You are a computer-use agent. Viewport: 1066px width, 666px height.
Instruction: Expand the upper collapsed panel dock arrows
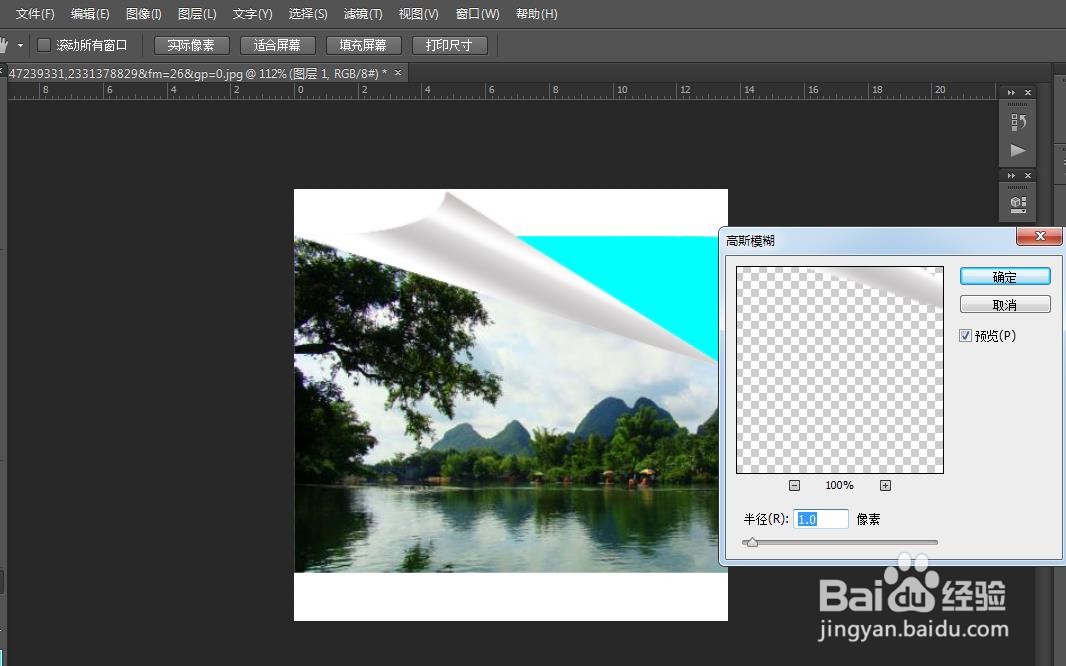pyautogui.click(x=1011, y=92)
